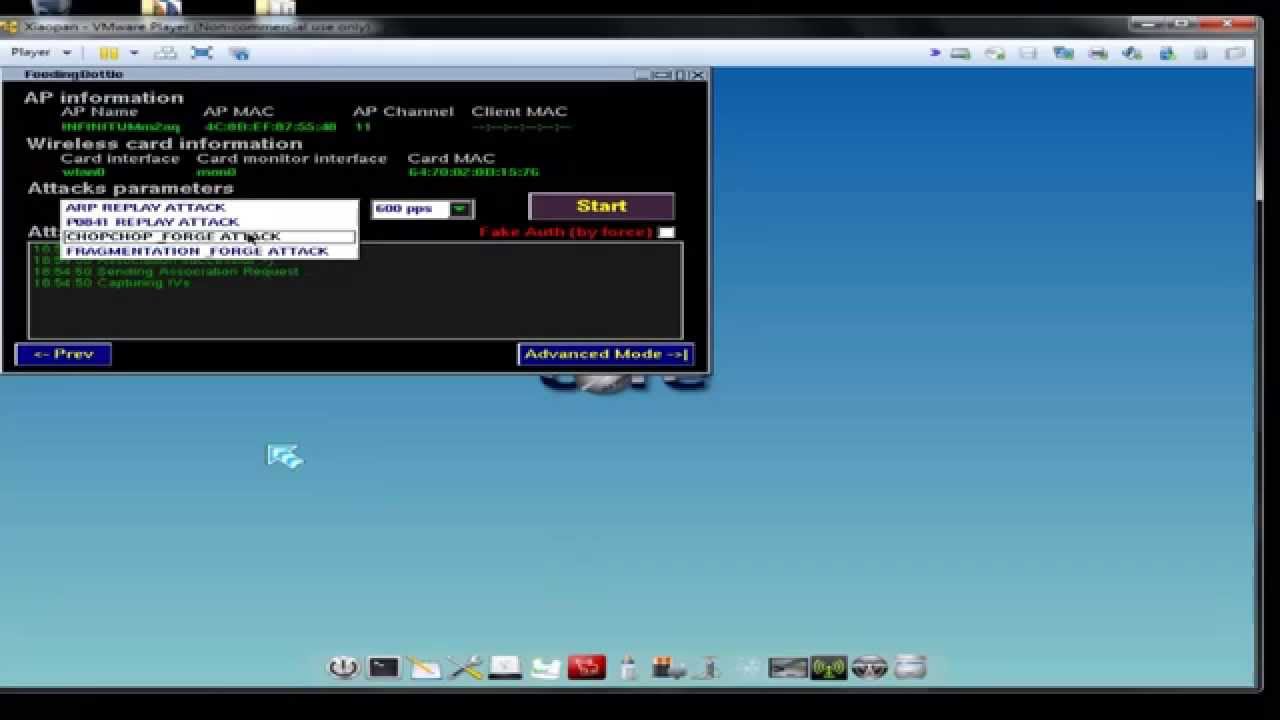The height and width of the screenshot is (720, 1280).
Task: Click the hard disk device icon
Action: pos(961,53)
